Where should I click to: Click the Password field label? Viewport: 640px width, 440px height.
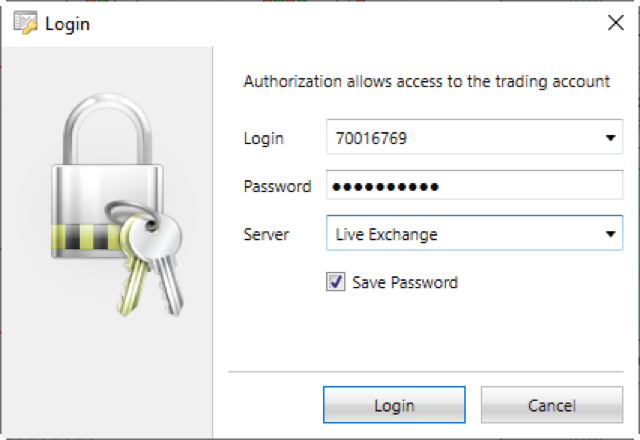(x=277, y=187)
